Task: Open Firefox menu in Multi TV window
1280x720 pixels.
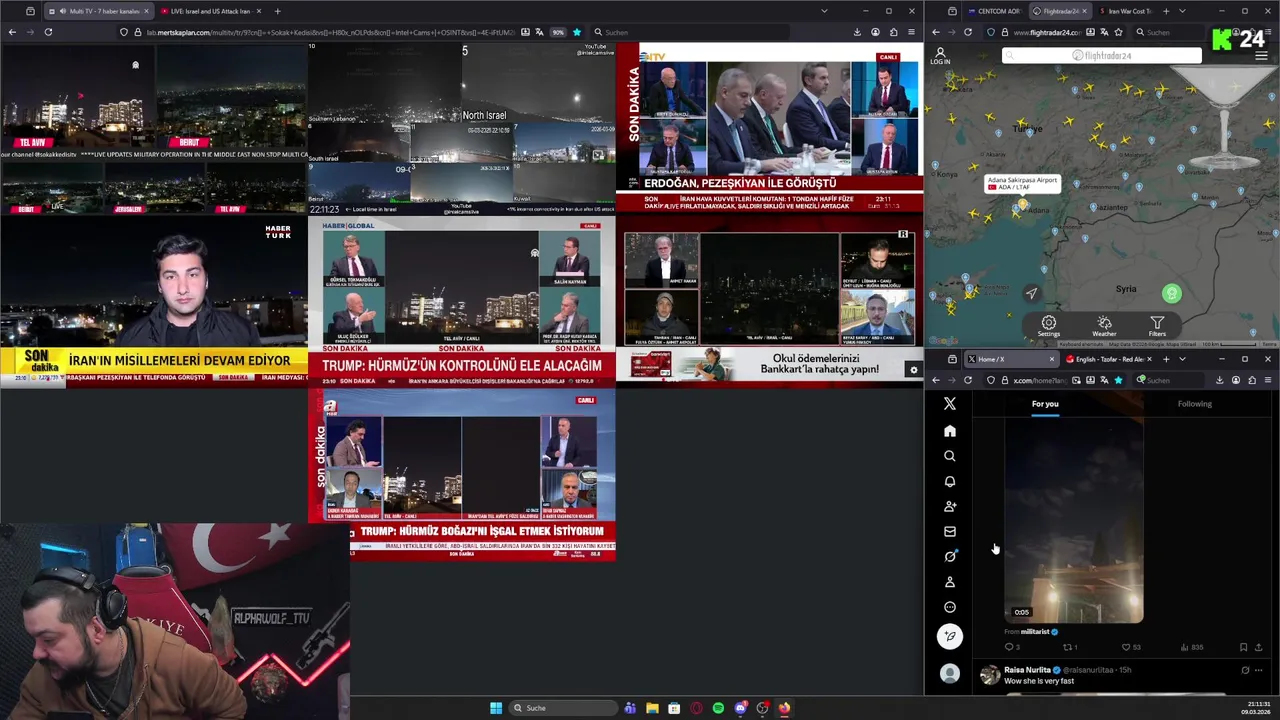Action: 912,32
